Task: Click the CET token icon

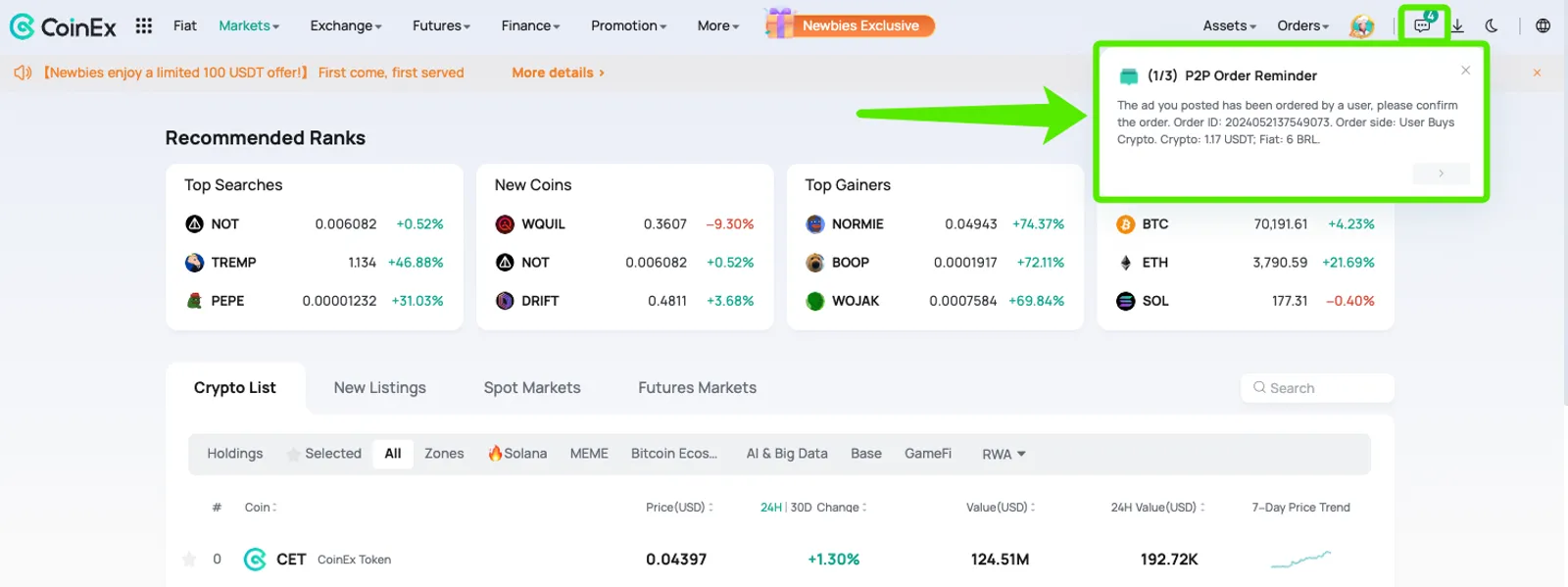Action: [x=255, y=560]
